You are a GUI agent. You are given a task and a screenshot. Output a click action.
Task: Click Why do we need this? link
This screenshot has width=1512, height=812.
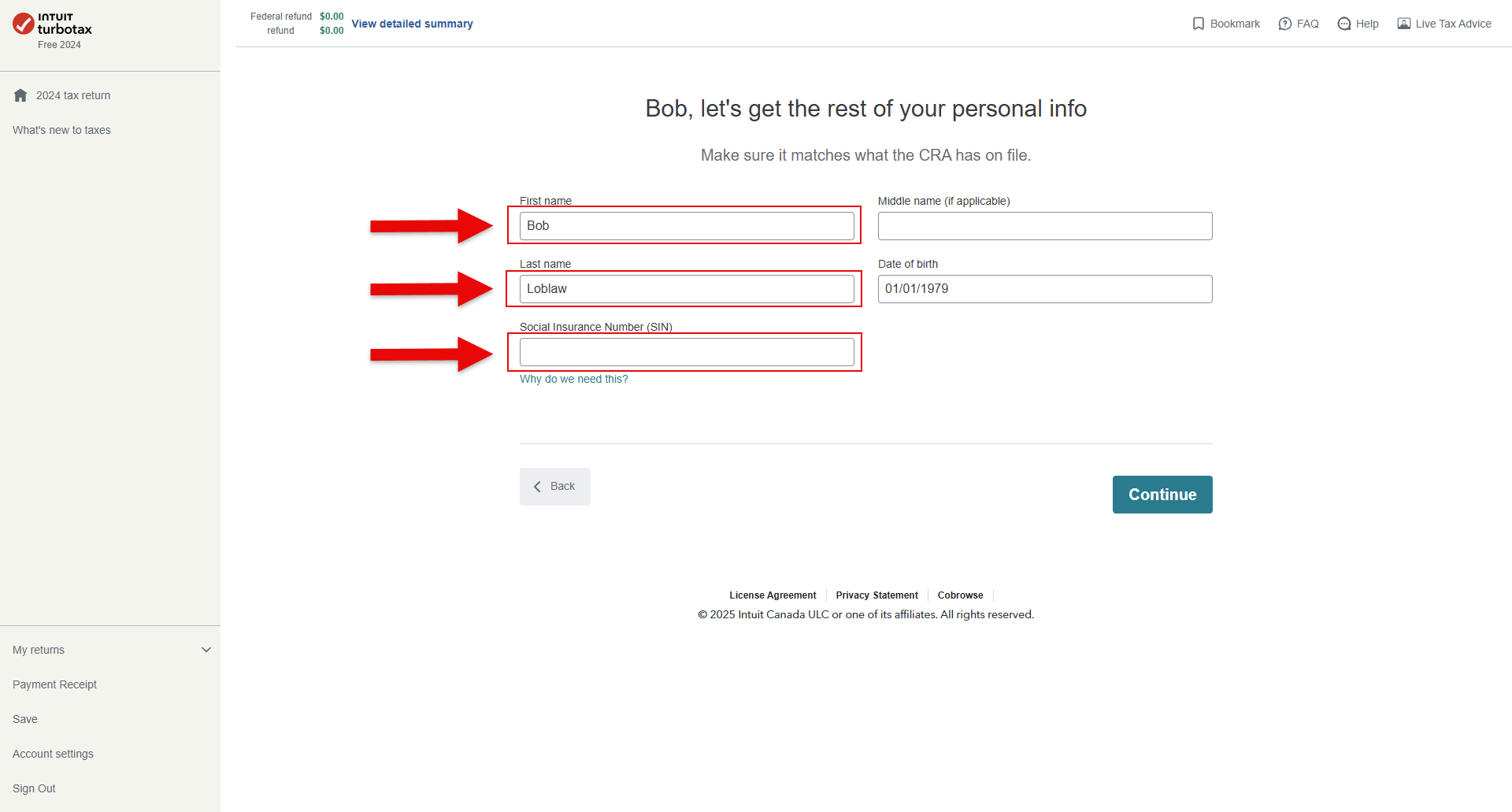point(574,379)
